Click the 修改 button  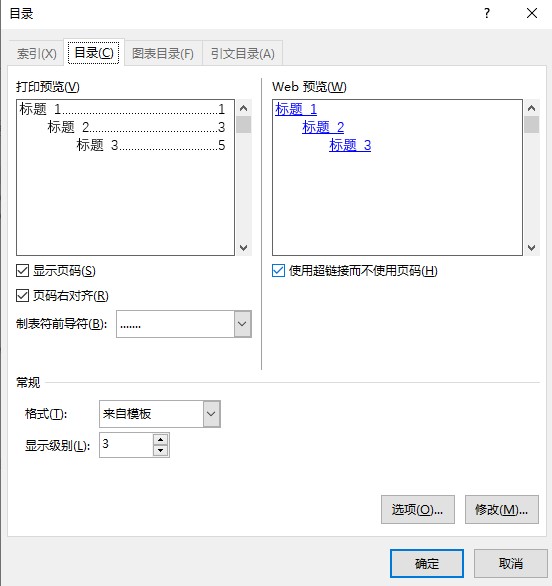[502, 509]
